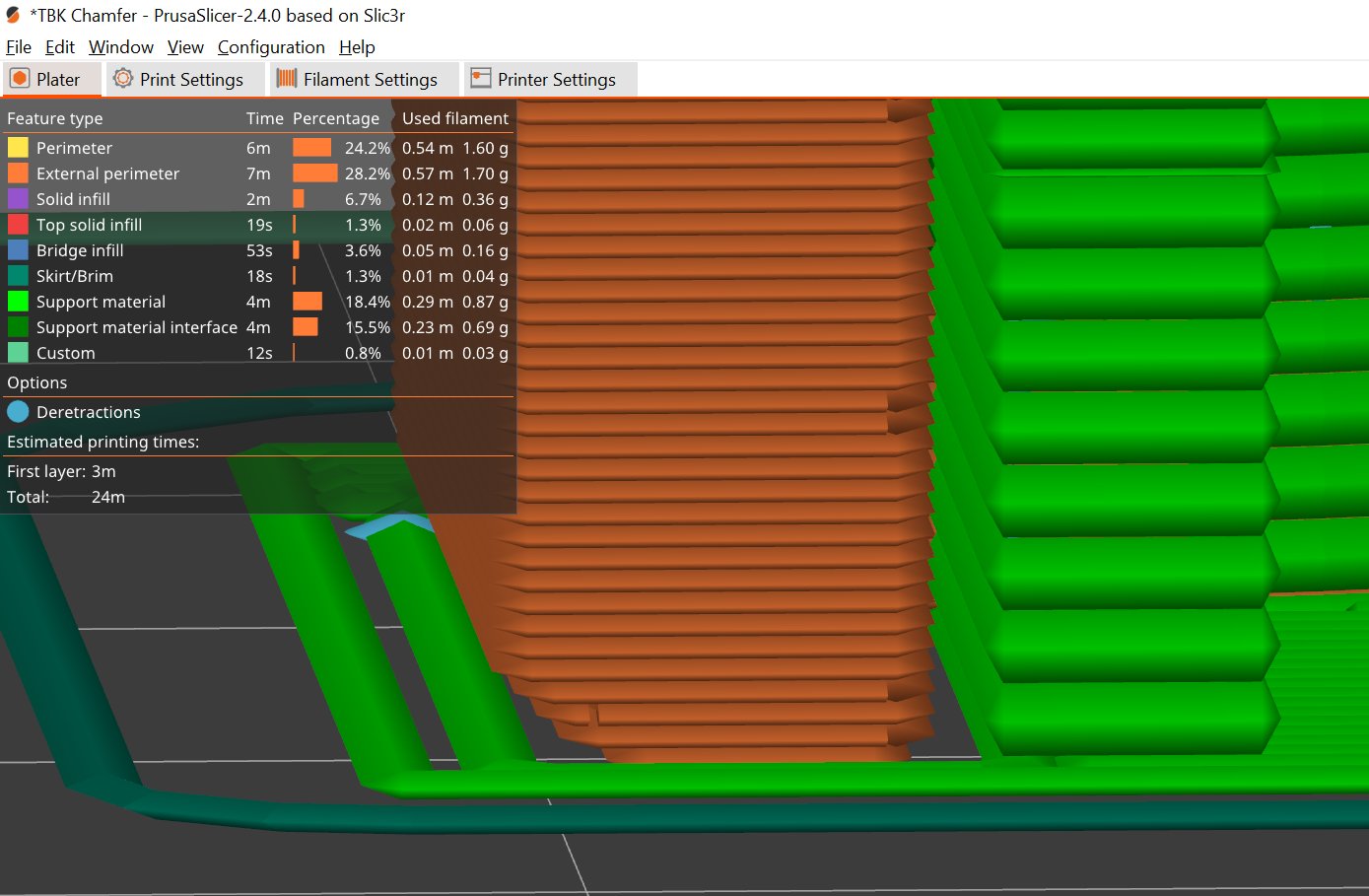Click the '0.29 m' filament length value

click(x=428, y=302)
